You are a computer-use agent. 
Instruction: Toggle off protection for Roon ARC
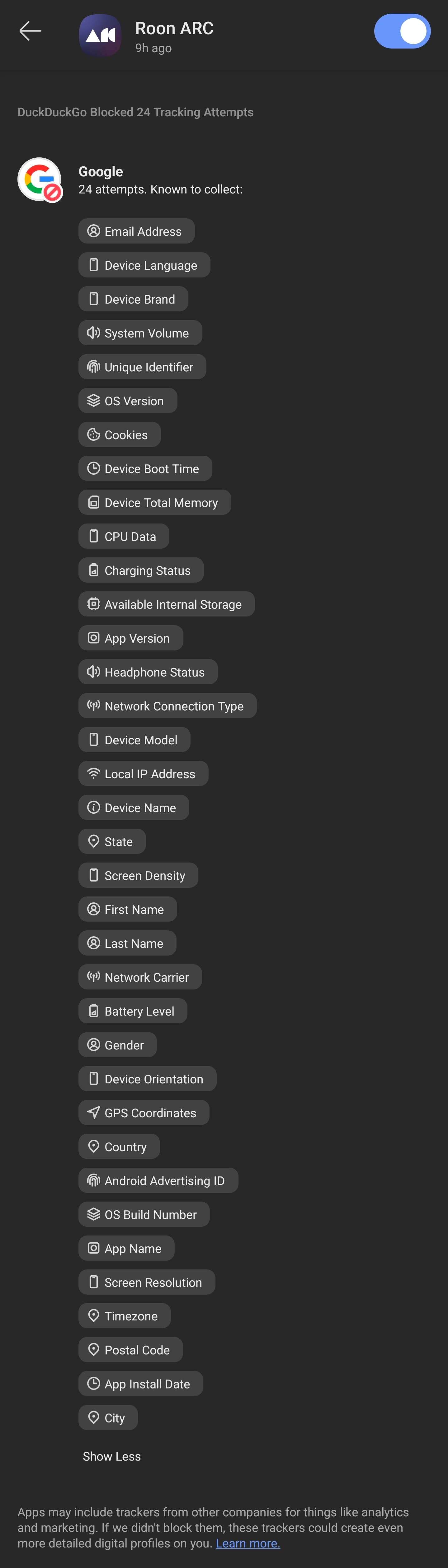402,31
